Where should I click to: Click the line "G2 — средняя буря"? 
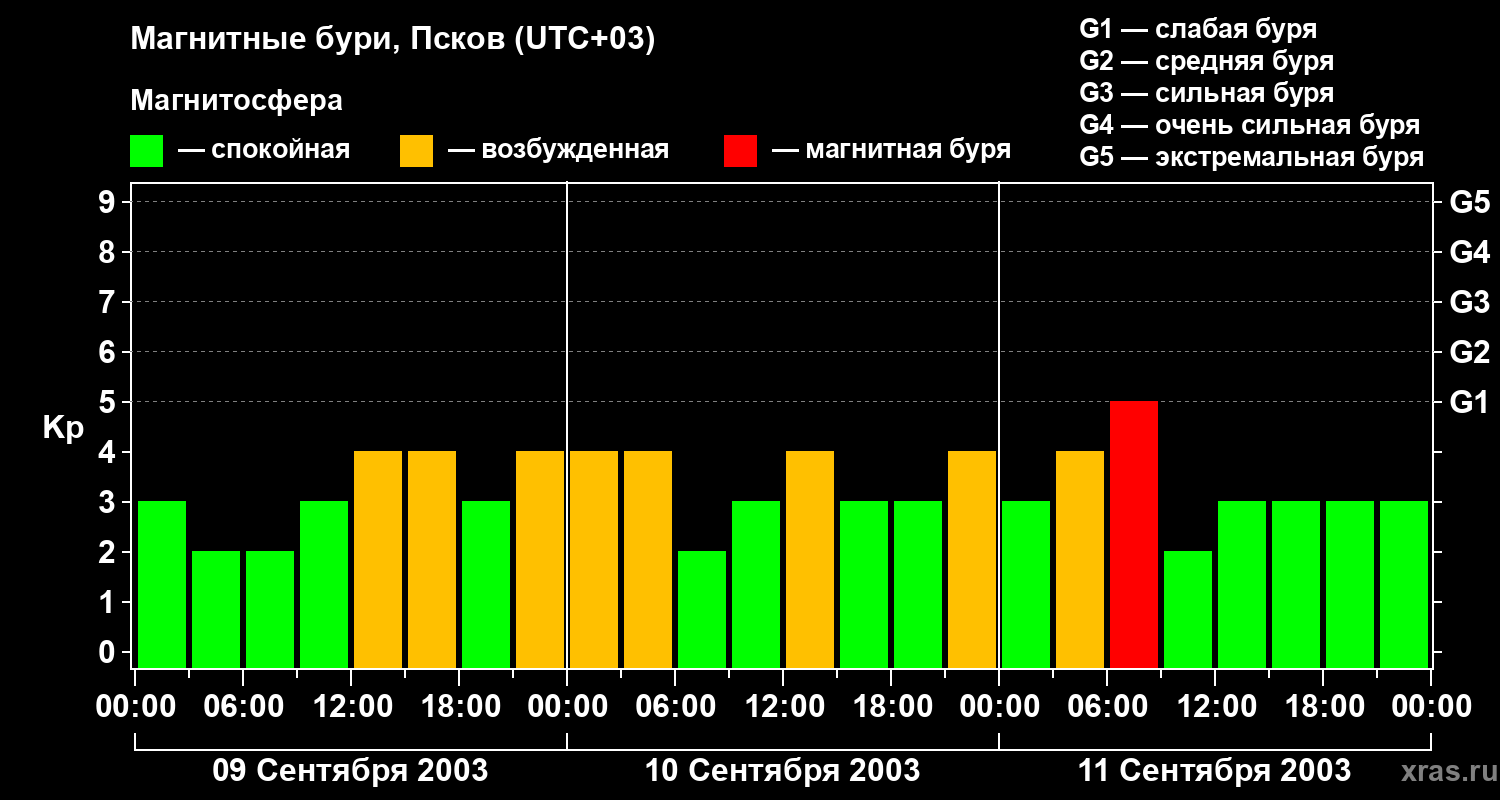tap(1206, 61)
